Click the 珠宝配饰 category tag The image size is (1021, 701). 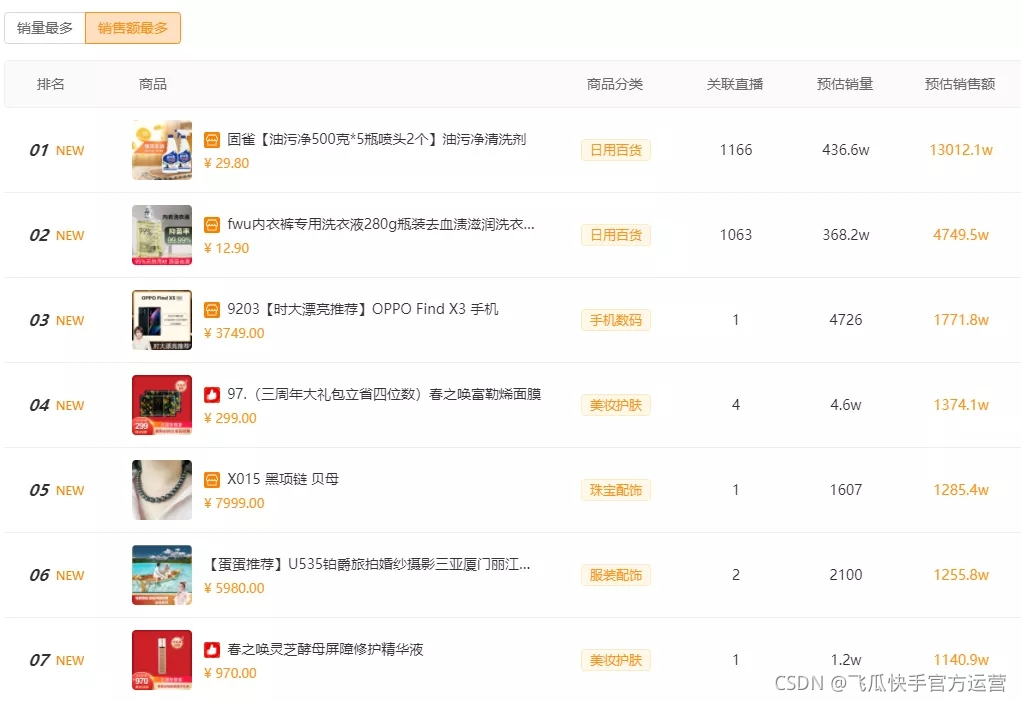pyautogui.click(x=616, y=490)
